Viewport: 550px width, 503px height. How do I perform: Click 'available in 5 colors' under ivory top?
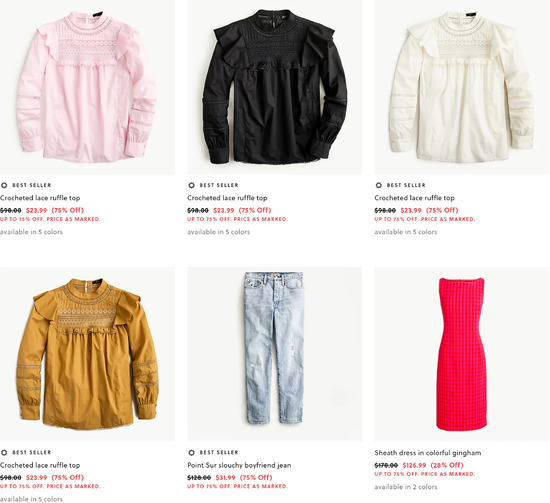point(406,232)
